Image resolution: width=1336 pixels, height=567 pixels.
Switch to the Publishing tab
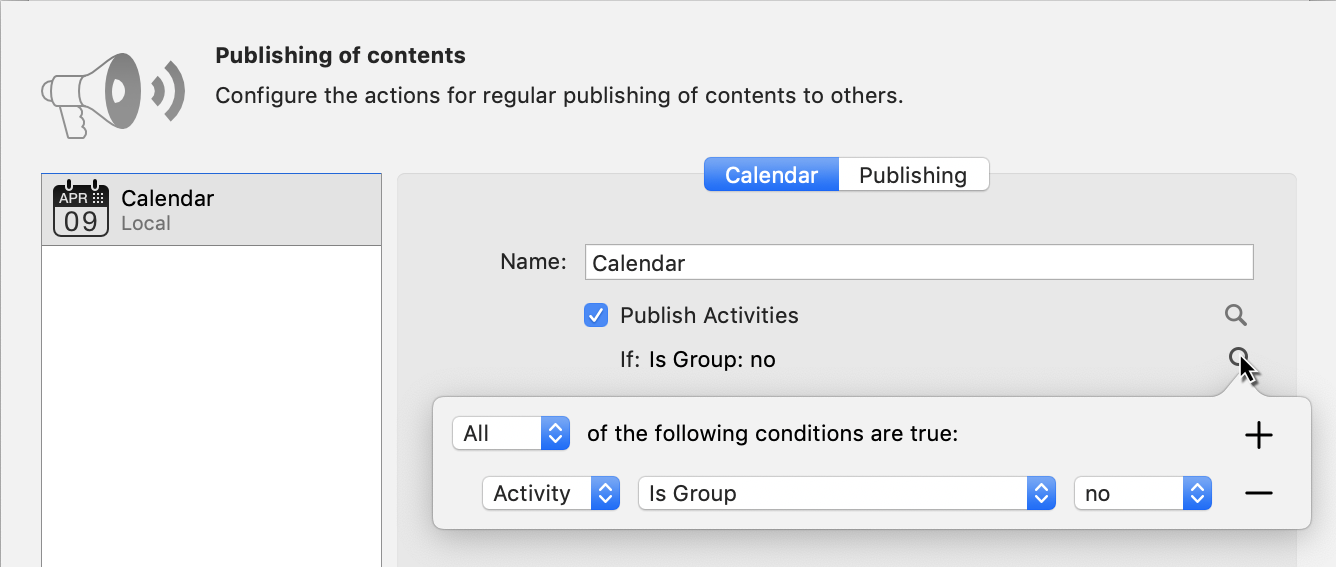(x=913, y=175)
